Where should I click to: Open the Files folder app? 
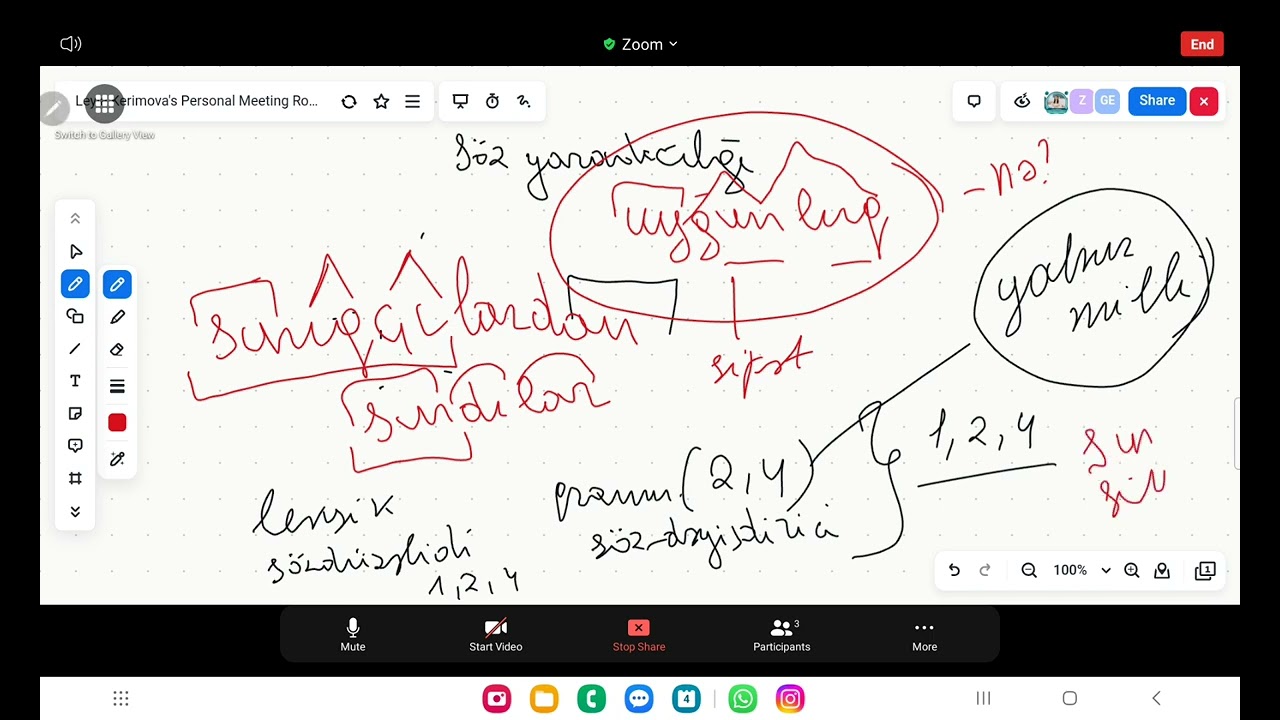(544, 698)
